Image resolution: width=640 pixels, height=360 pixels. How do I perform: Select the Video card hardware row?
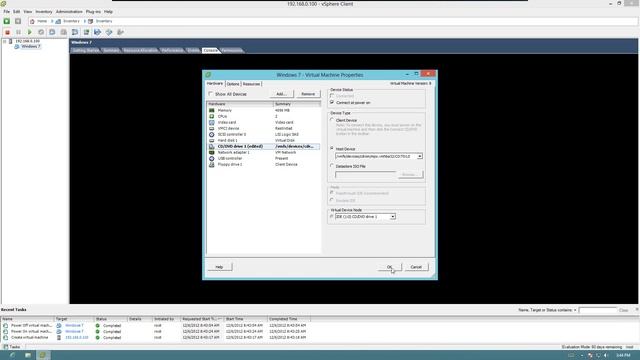point(263,122)
